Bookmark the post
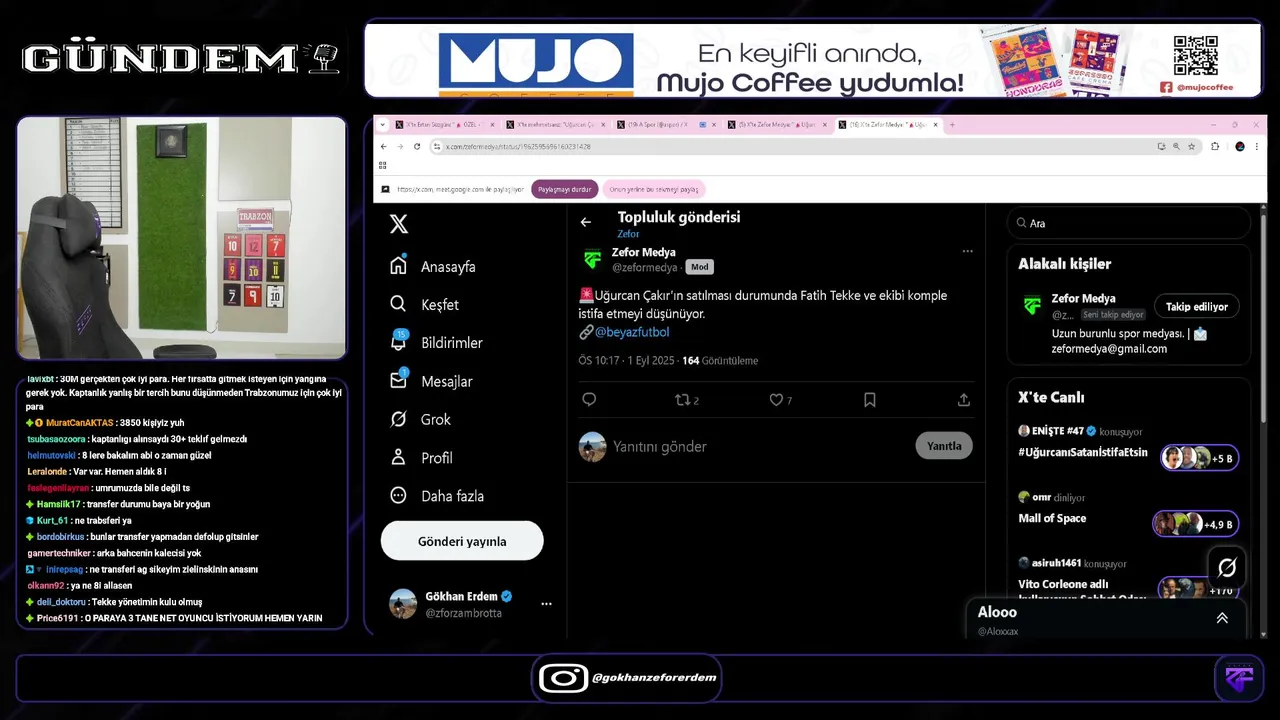This screenshot has height=720, width=1280. click(870, 399)
